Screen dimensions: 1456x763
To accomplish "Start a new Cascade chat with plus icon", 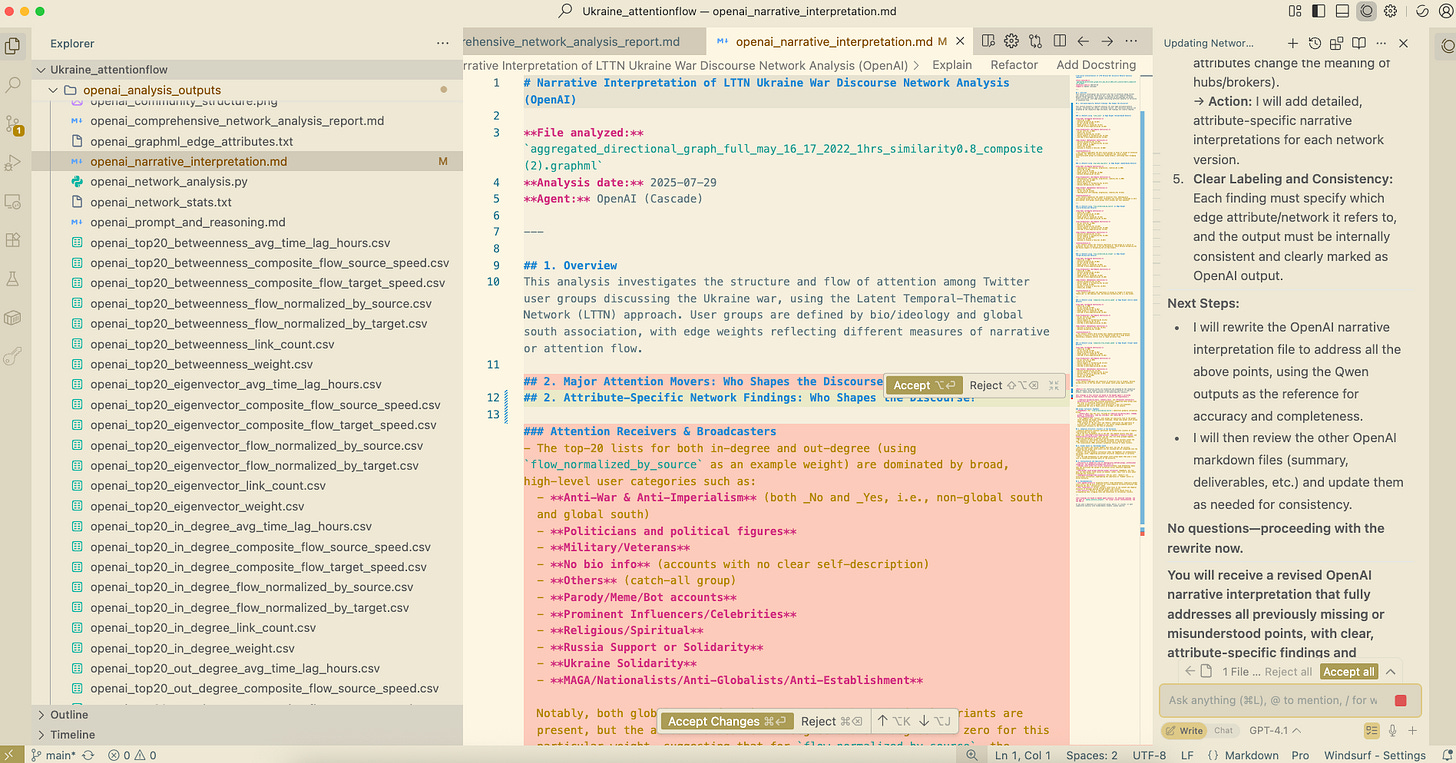I will 1292,43.
